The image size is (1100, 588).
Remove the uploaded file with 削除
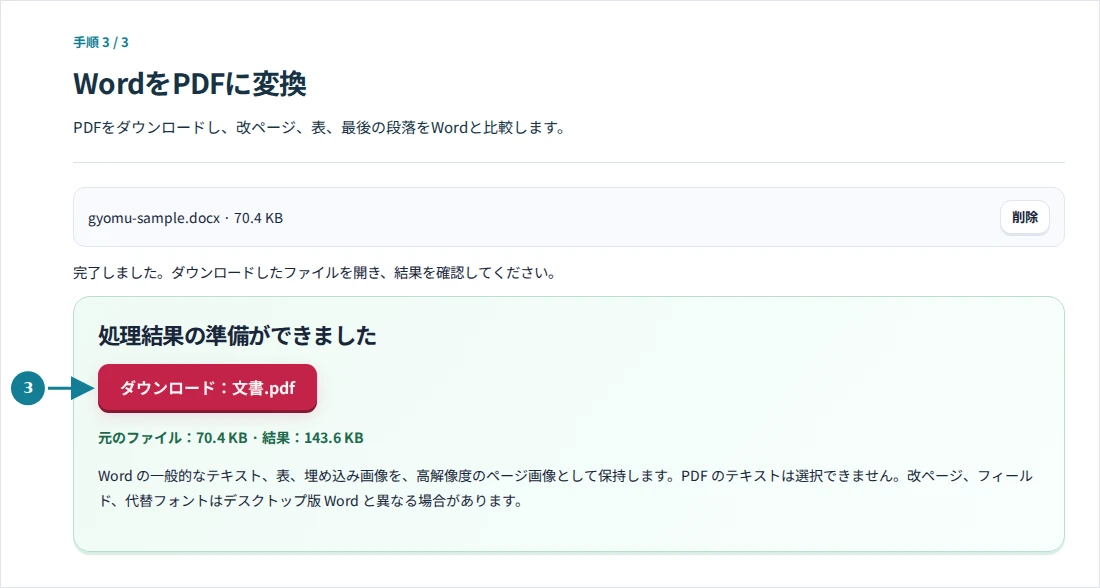pos(1024,218)
